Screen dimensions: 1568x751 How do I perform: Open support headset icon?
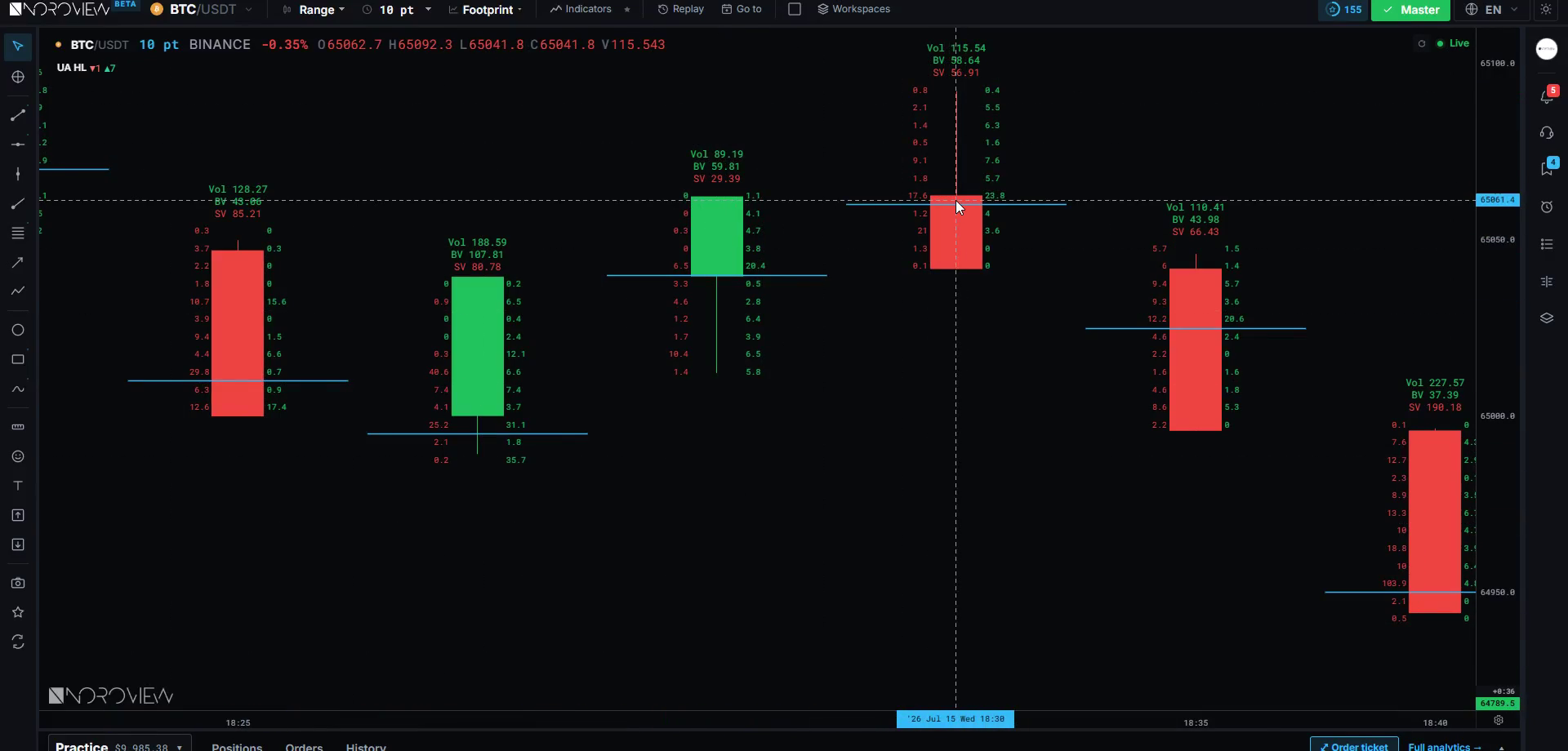1547,133
